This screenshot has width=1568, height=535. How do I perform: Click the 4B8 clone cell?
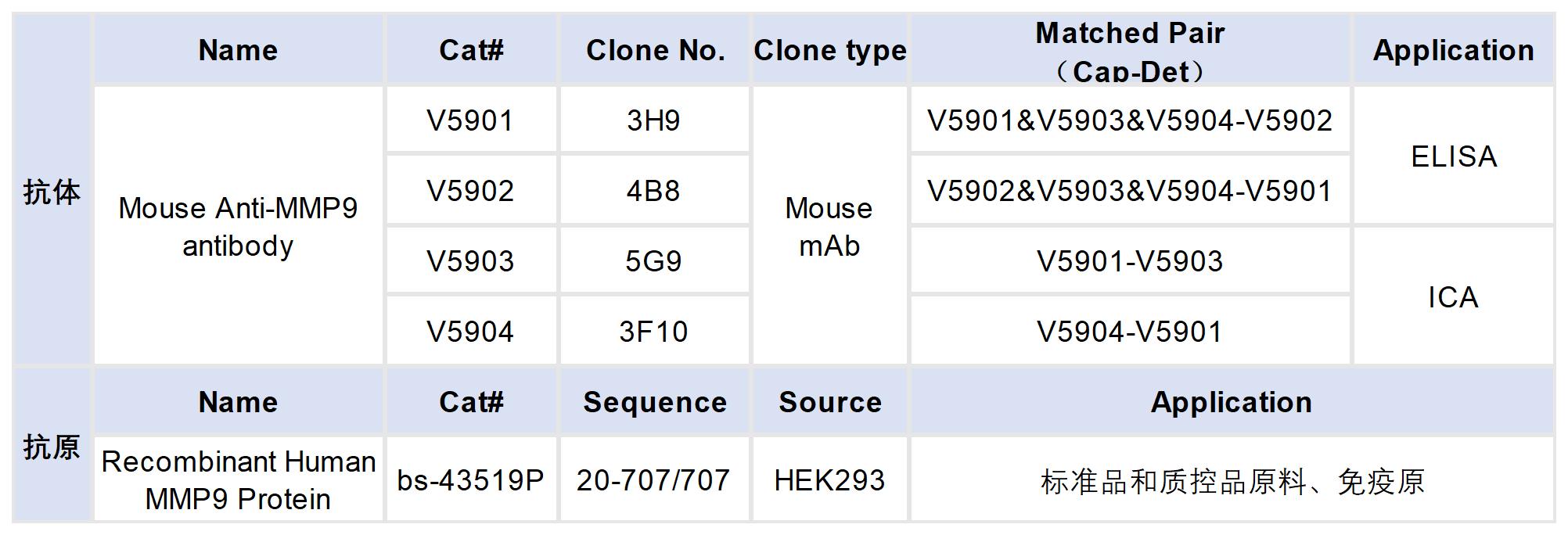point(653,191)
